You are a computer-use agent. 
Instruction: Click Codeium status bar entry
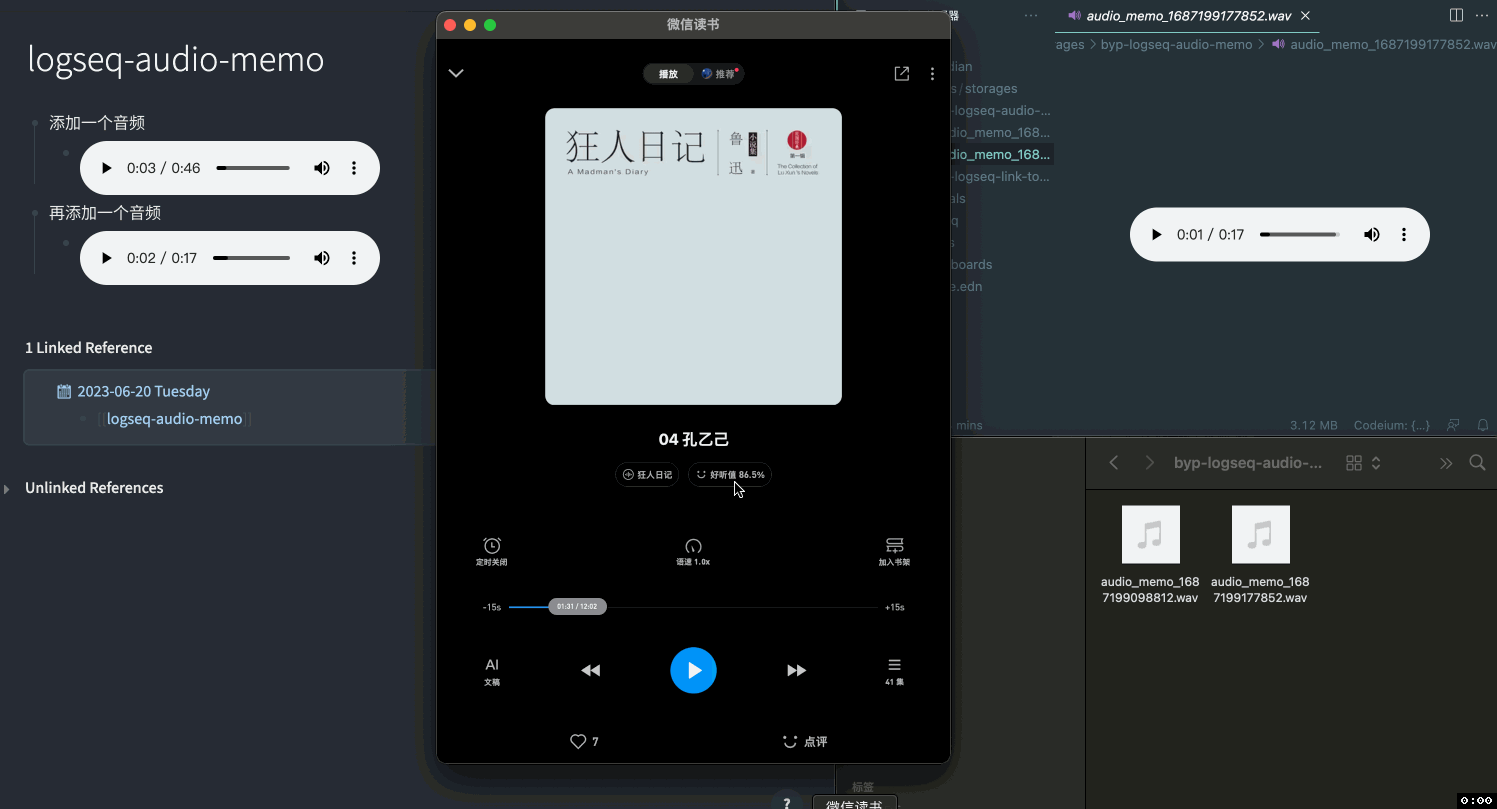pos(1391,425)
